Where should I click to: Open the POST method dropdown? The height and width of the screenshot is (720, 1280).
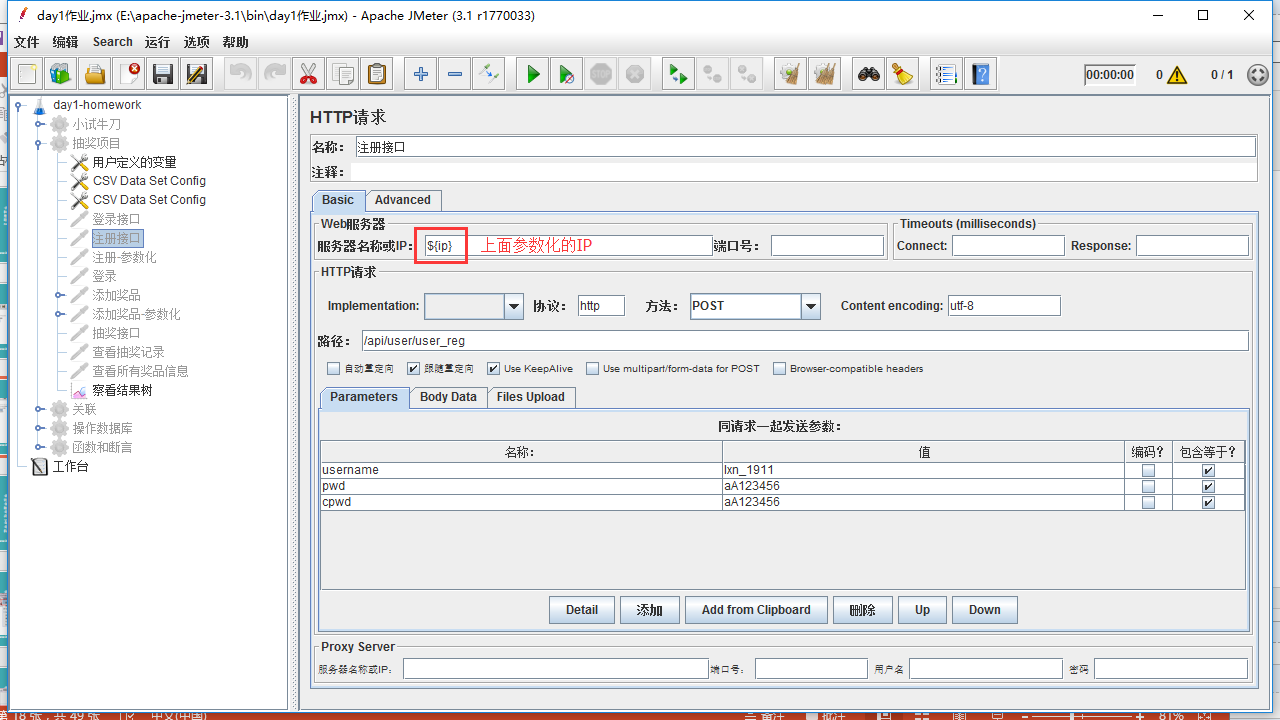click(811, 306)
